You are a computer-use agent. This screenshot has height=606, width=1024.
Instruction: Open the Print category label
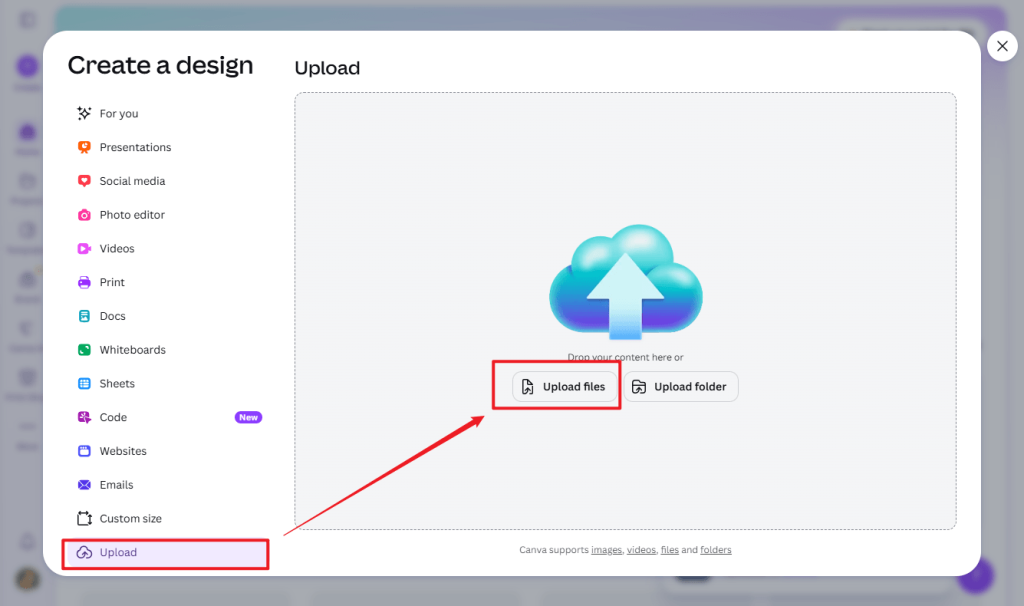tap(112, 282)
